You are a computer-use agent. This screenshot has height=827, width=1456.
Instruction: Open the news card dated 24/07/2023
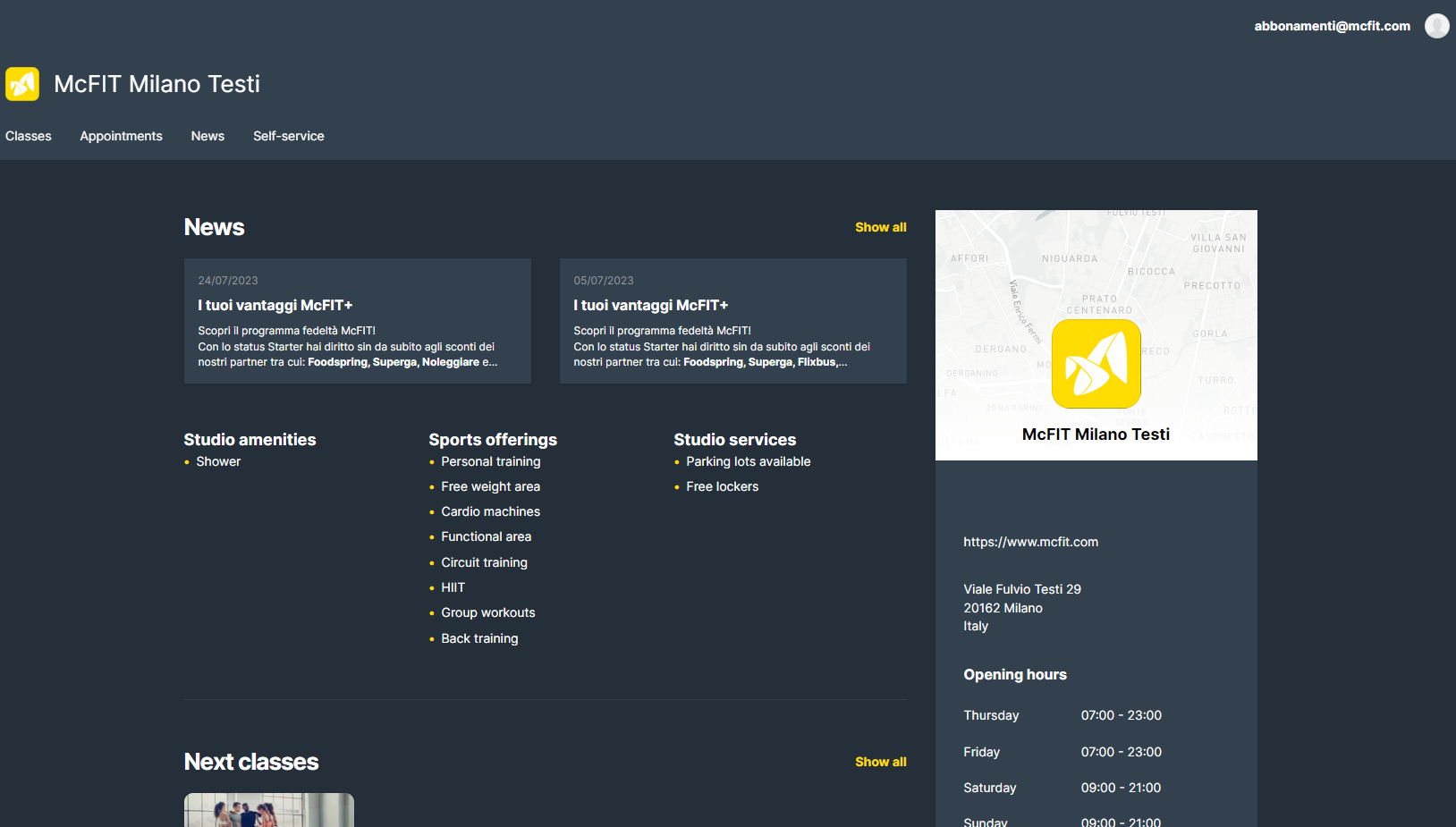[358, 321]
